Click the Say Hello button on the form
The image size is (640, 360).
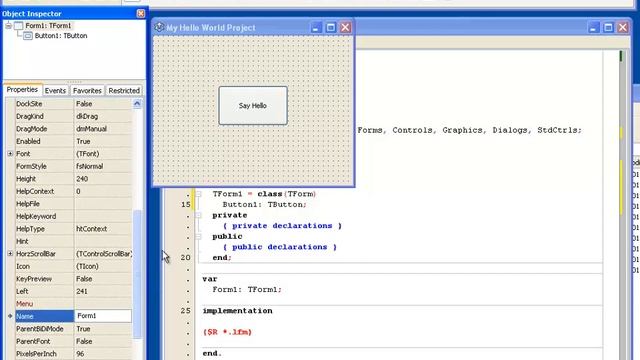pyautogui.click(x=253, y=106)
